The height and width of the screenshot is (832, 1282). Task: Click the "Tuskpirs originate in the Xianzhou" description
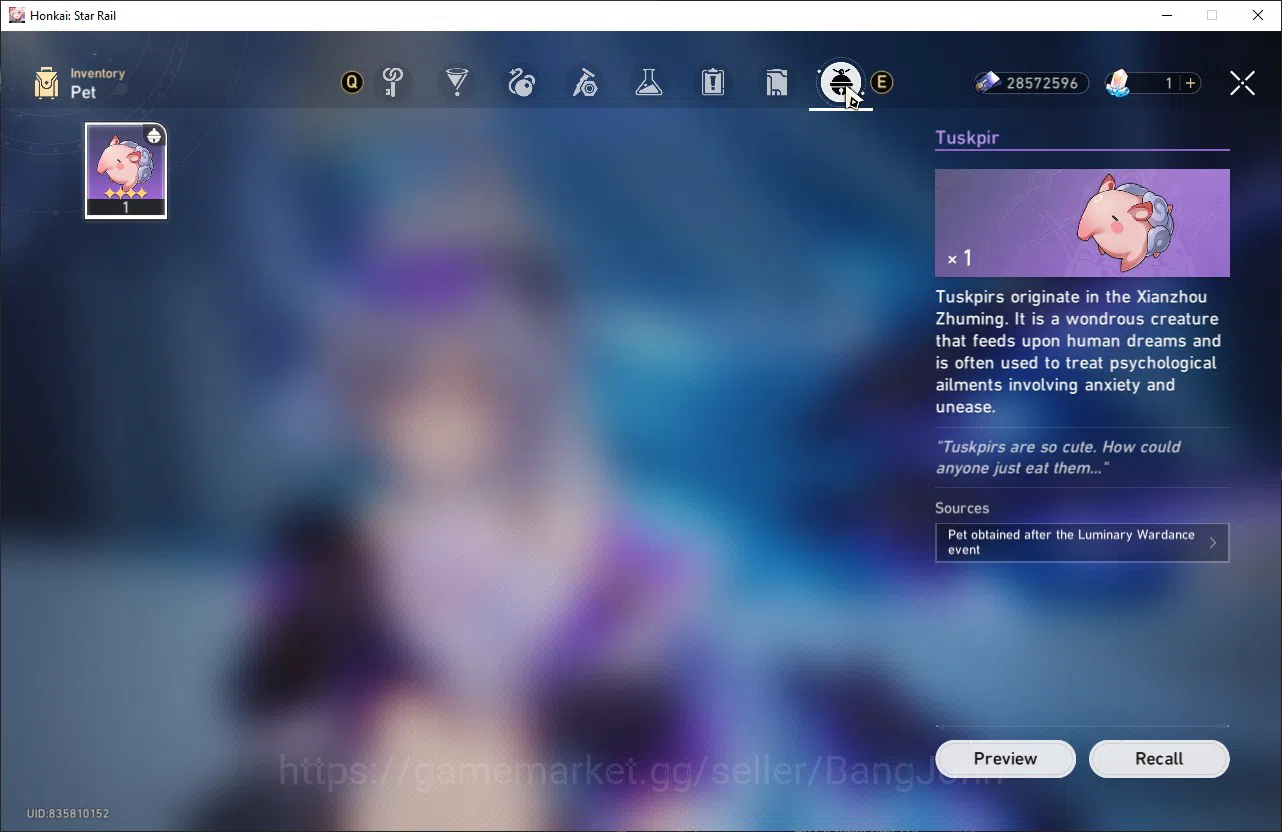pos(1078,352)
